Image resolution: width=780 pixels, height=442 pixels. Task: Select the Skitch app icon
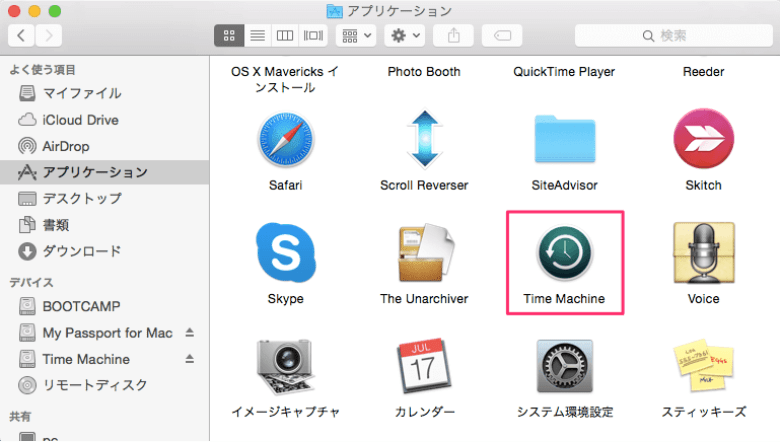click(703, 139)
